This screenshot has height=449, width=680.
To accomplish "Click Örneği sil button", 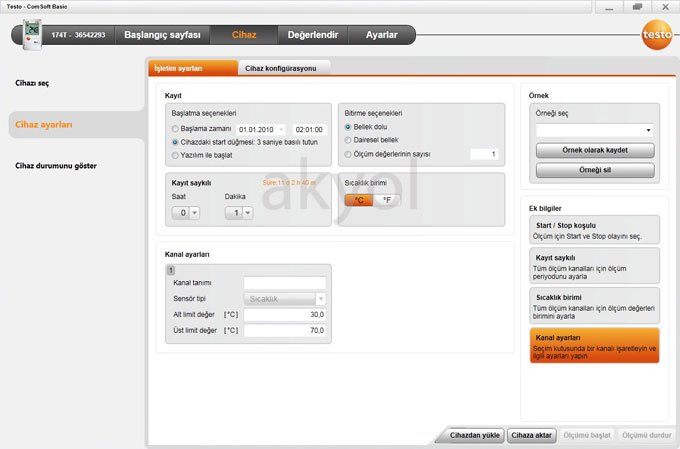I will coord(595,170).
